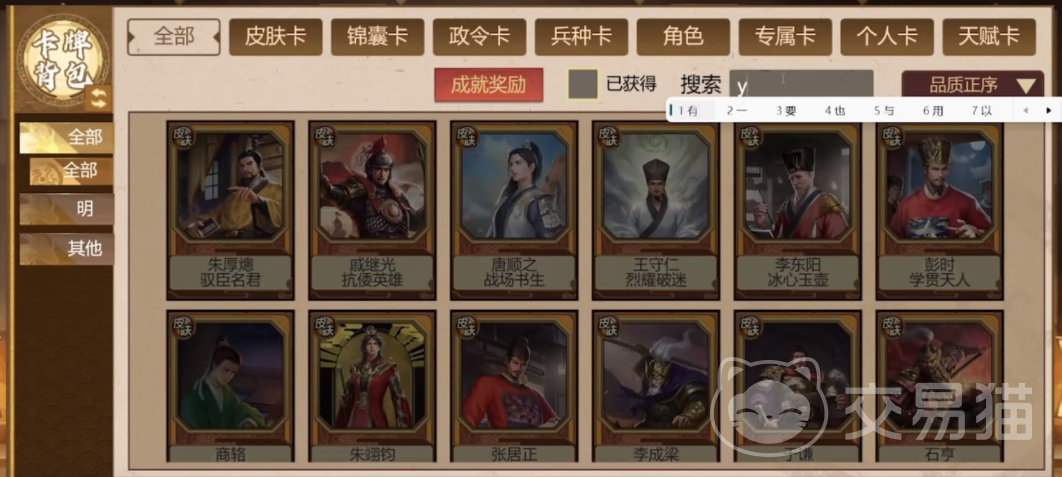Click the 搜索 input field
This screenshot has width=1062, height=477.
point(801,85)
